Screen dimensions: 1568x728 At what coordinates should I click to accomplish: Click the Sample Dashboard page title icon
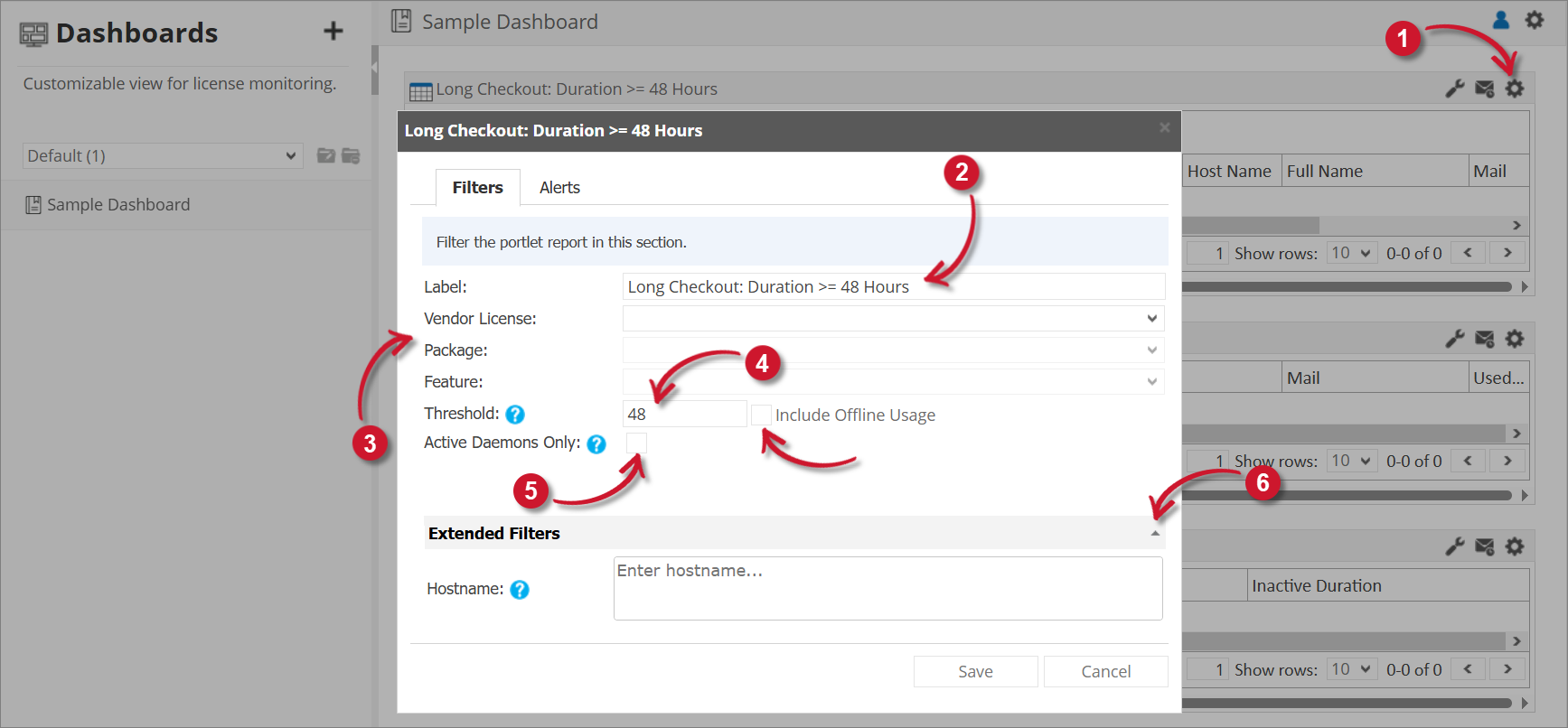401,21
